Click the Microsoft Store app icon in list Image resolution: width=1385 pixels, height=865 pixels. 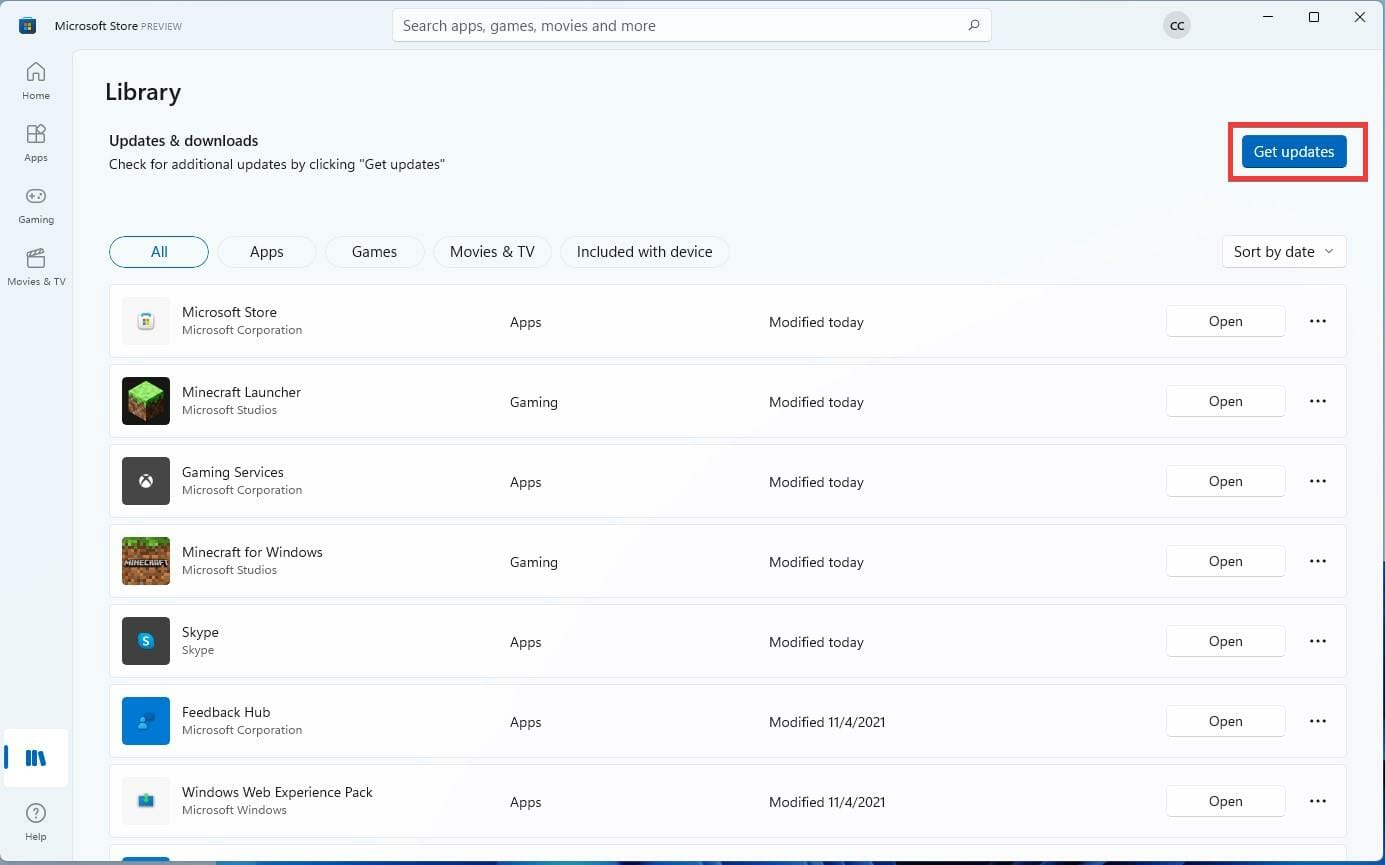click(x=146, y=321)
